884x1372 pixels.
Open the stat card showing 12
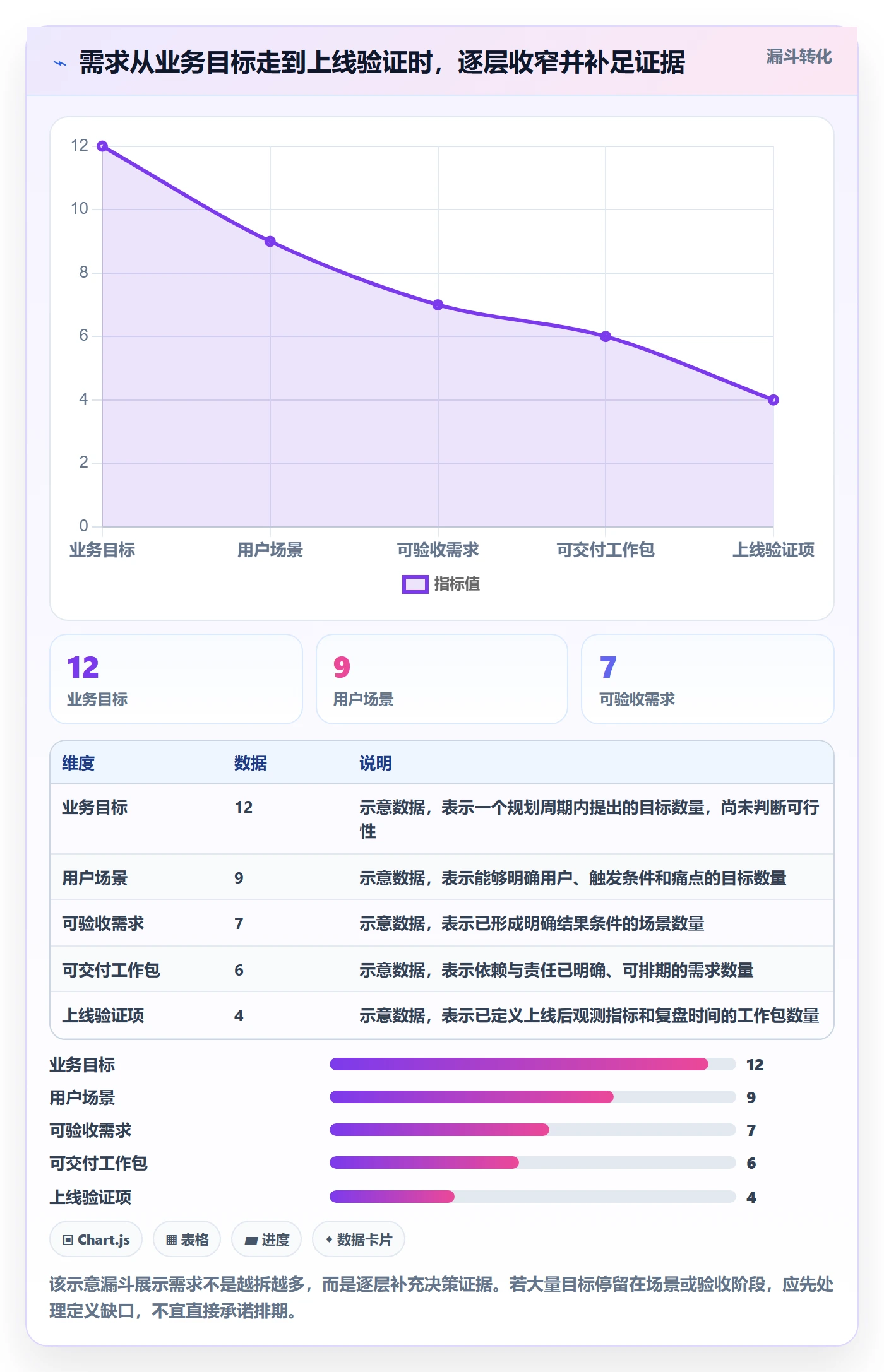pos(176,679)
